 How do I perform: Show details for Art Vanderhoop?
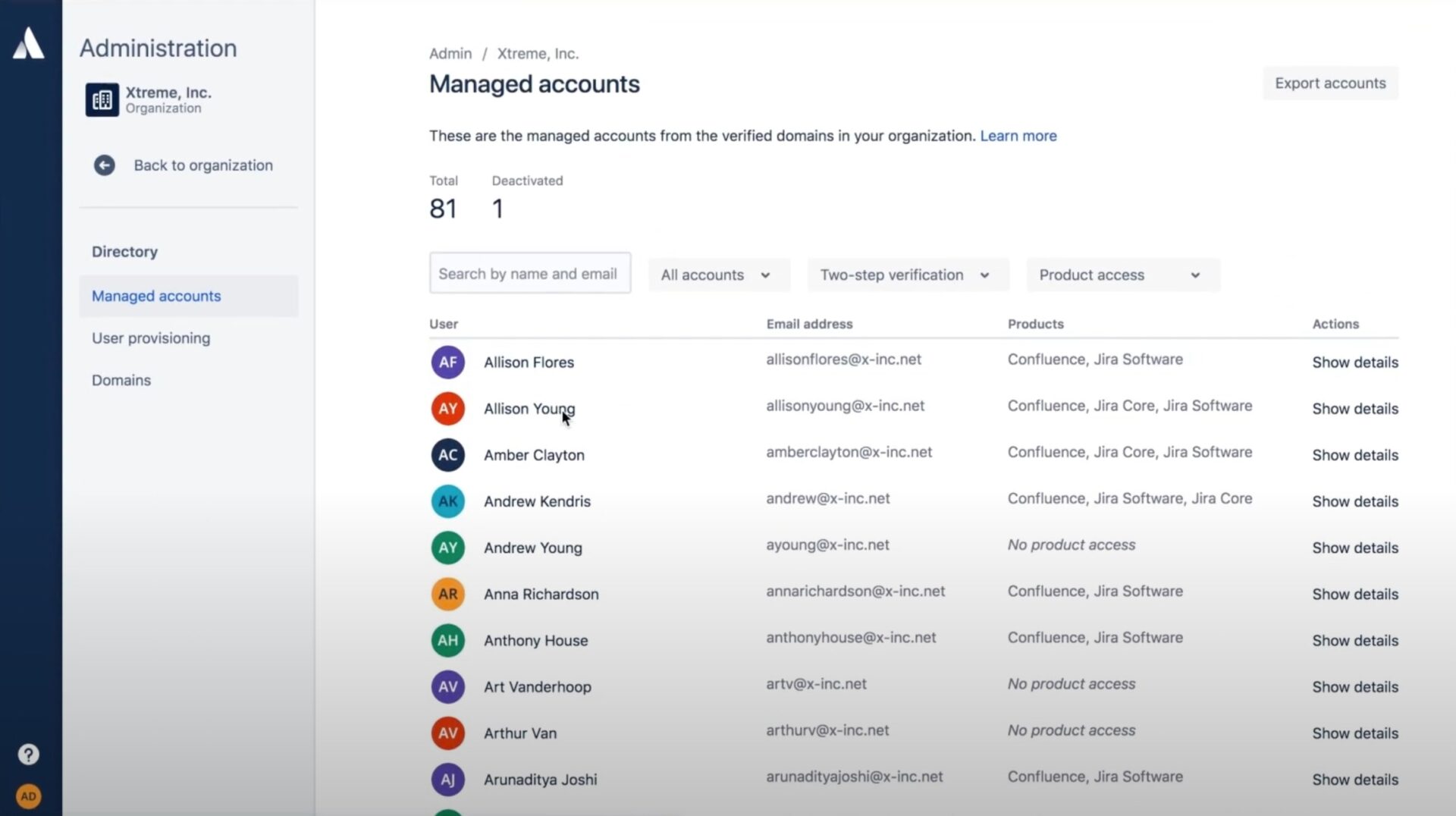tap(1355, 686)
